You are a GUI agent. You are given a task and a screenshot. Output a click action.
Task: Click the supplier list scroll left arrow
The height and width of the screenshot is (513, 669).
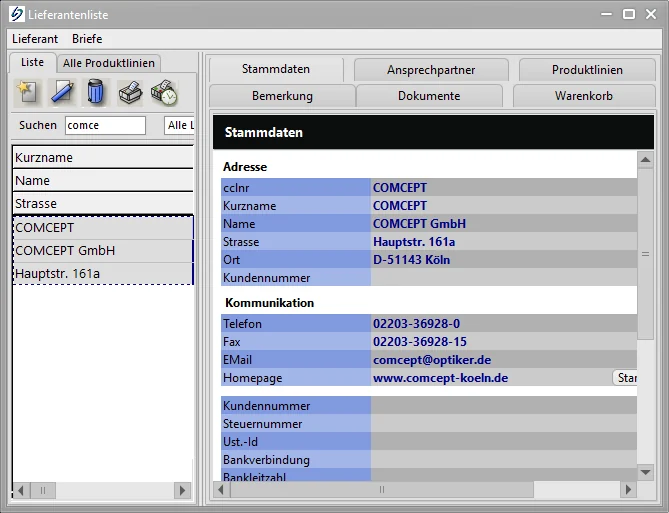pos(21,490)
